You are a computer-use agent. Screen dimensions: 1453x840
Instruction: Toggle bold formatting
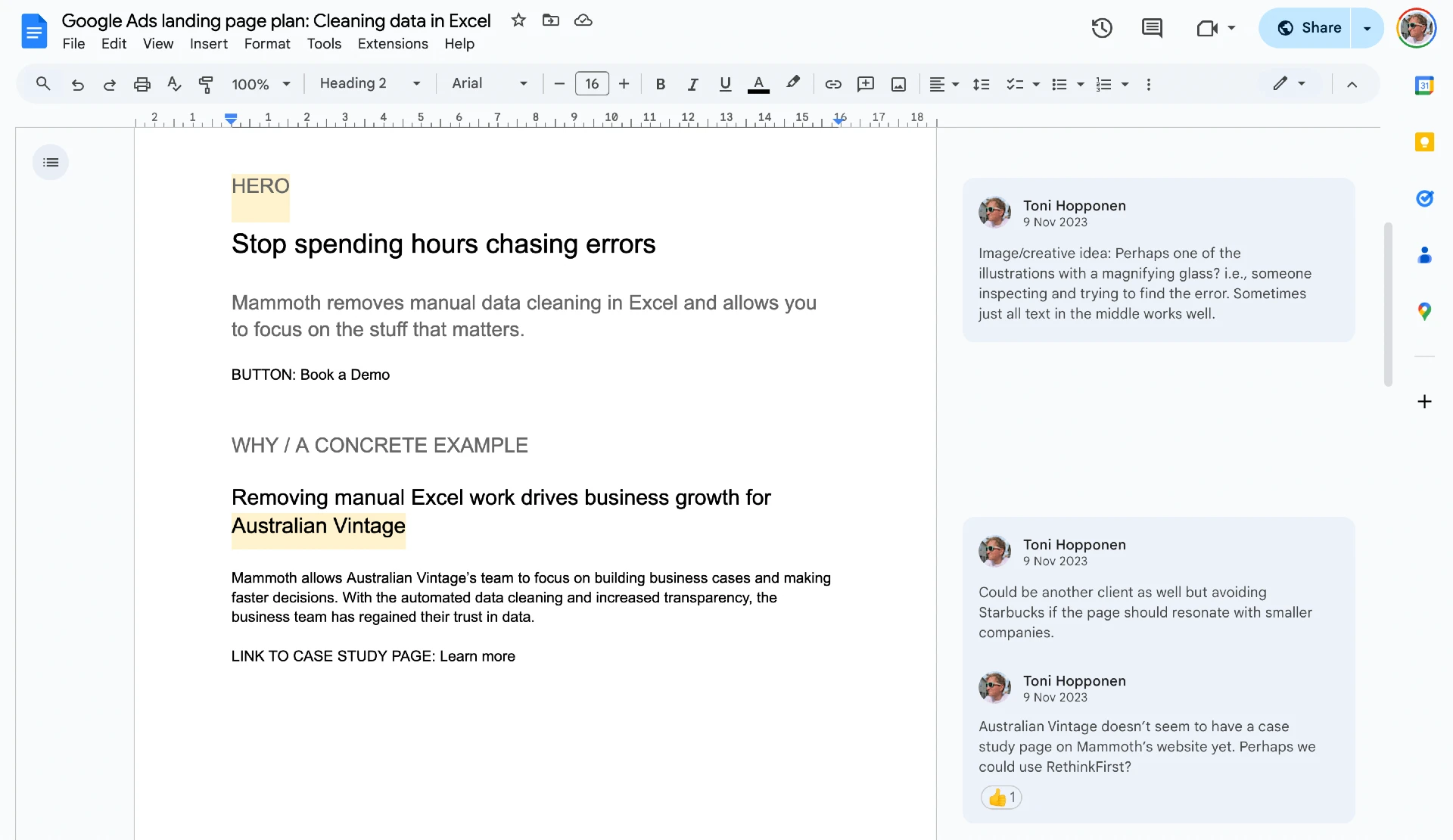point(660,84)
